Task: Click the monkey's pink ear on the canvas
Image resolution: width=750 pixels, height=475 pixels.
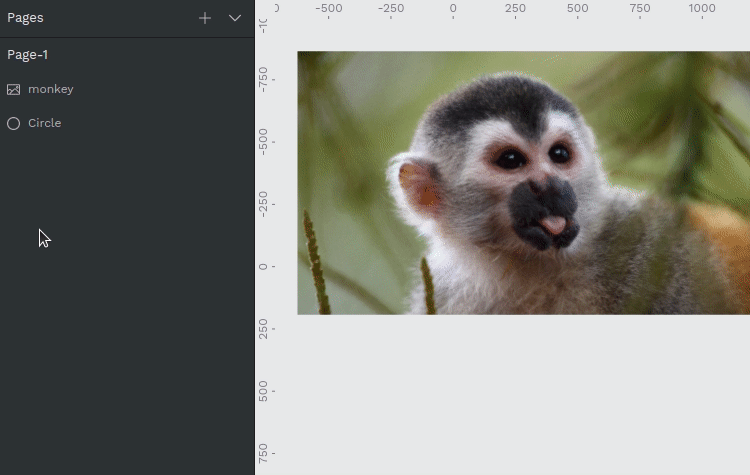Action: [418, 187]
